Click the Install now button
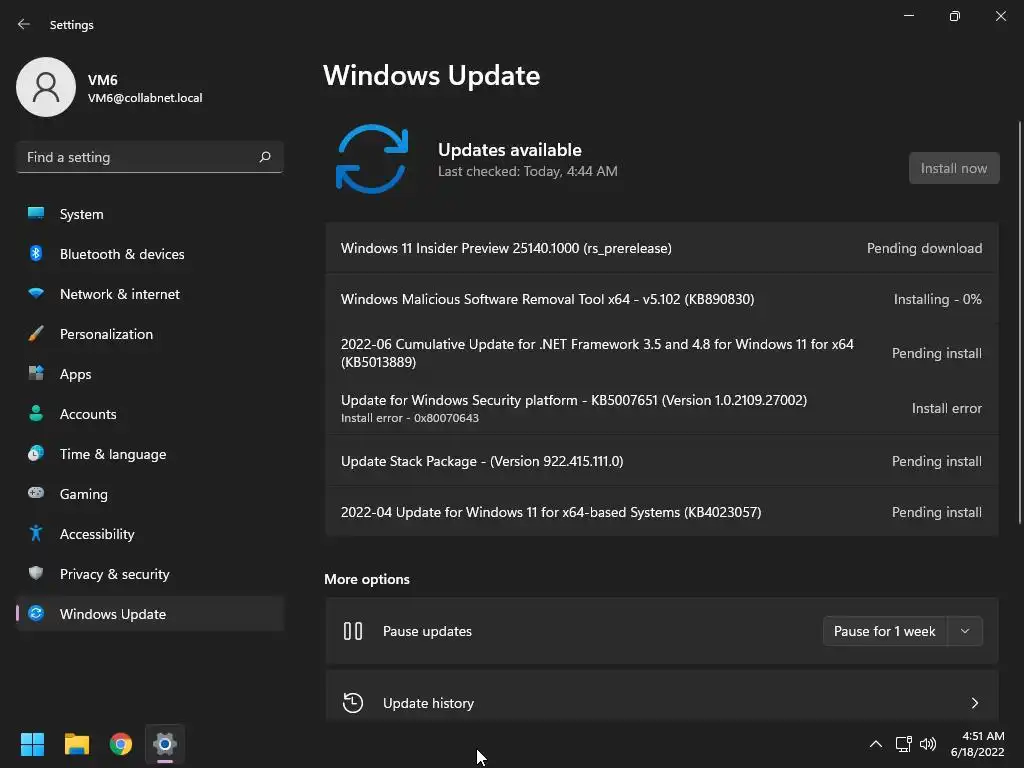1024x768 pixels. point(954,168)
